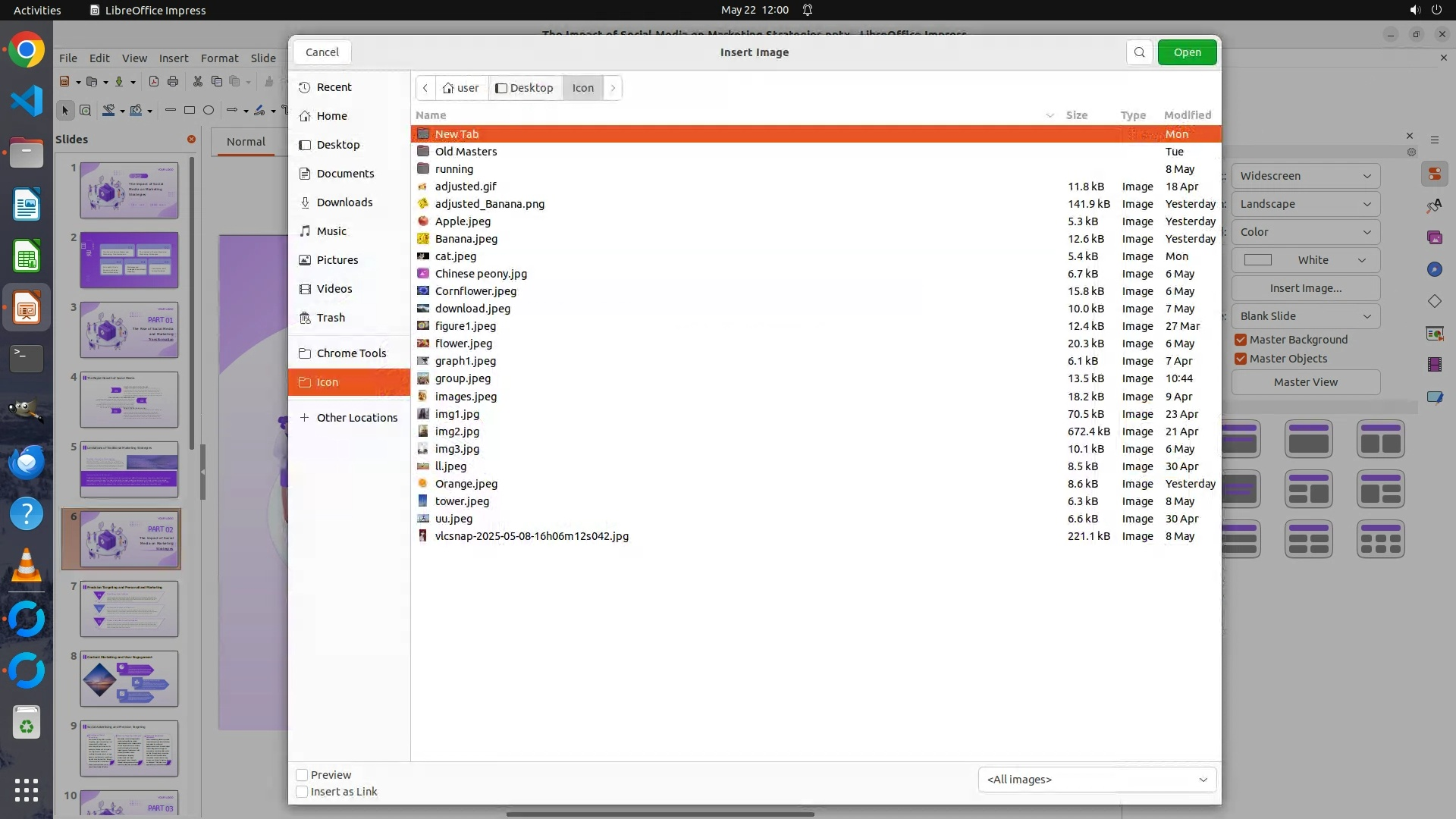Viewport: 1456px width, 819px height.
Task: Open the Widescreen format dropdown
Action: (1305, 176)
